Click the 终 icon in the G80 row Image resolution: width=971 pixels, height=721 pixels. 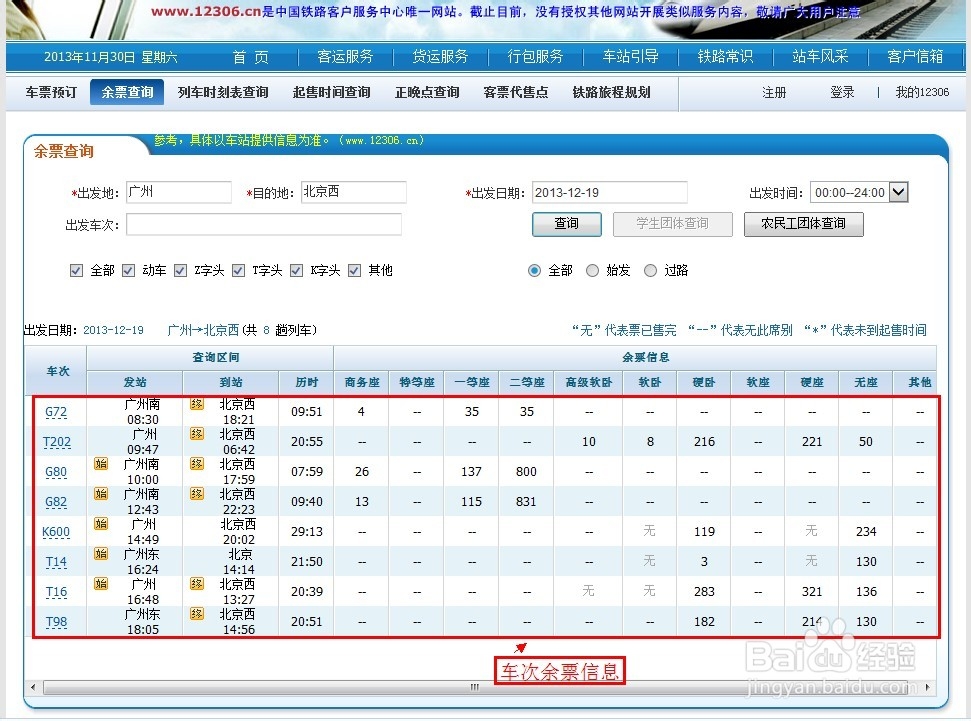pyautogui.click(x=197, y=463)
